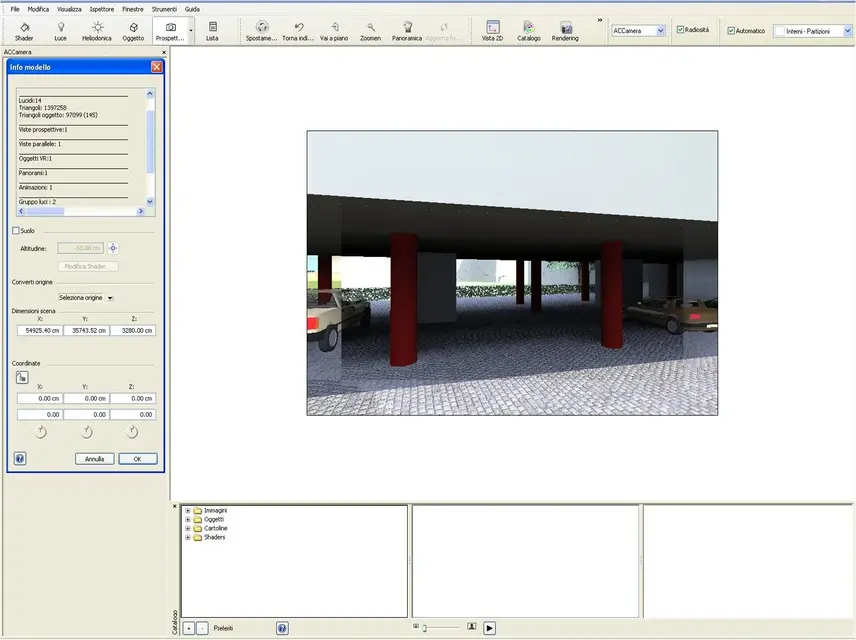Select the Luce light tool
The width and height of the screenshot is (856, 640).
(60, 31)
